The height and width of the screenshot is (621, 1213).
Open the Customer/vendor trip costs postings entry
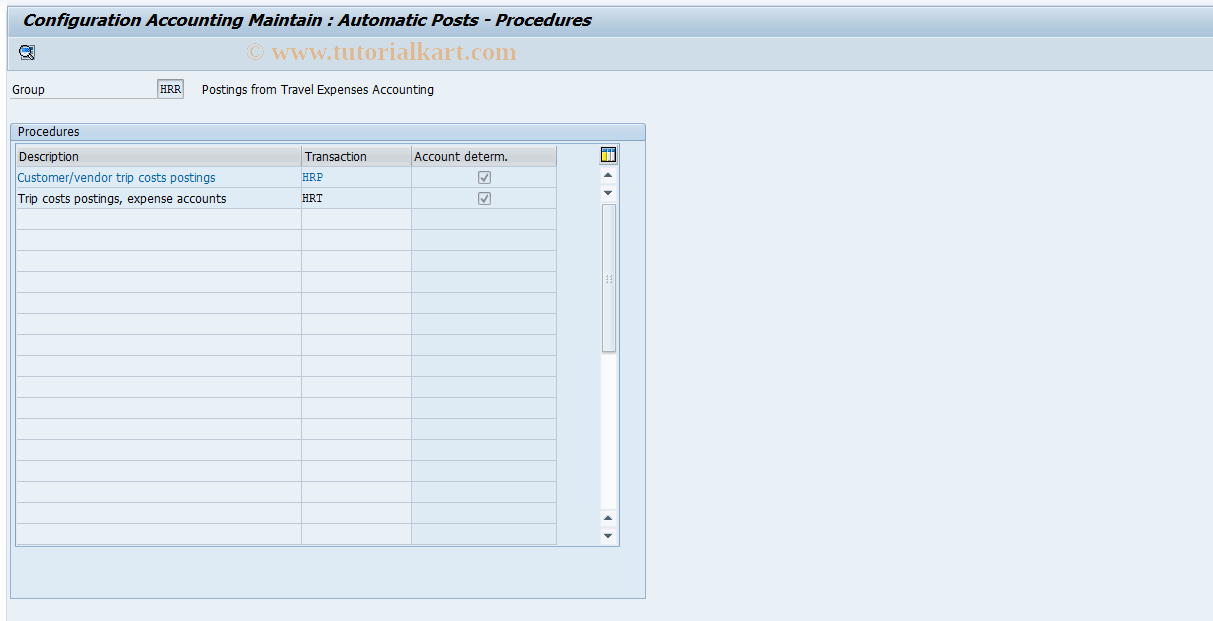click(x=116, y=178)
